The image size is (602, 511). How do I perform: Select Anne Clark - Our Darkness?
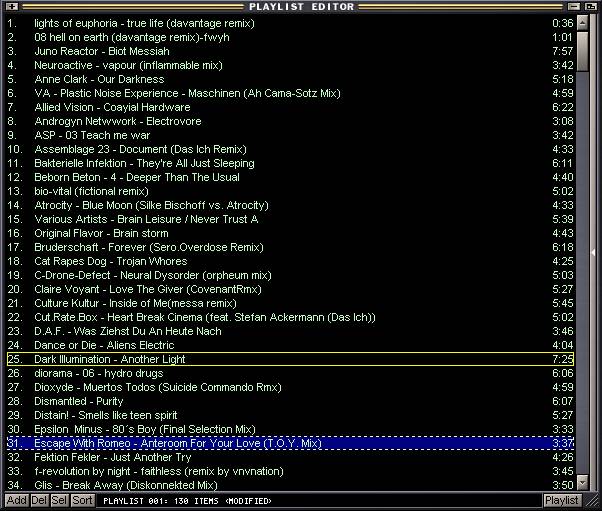point(99,79)
